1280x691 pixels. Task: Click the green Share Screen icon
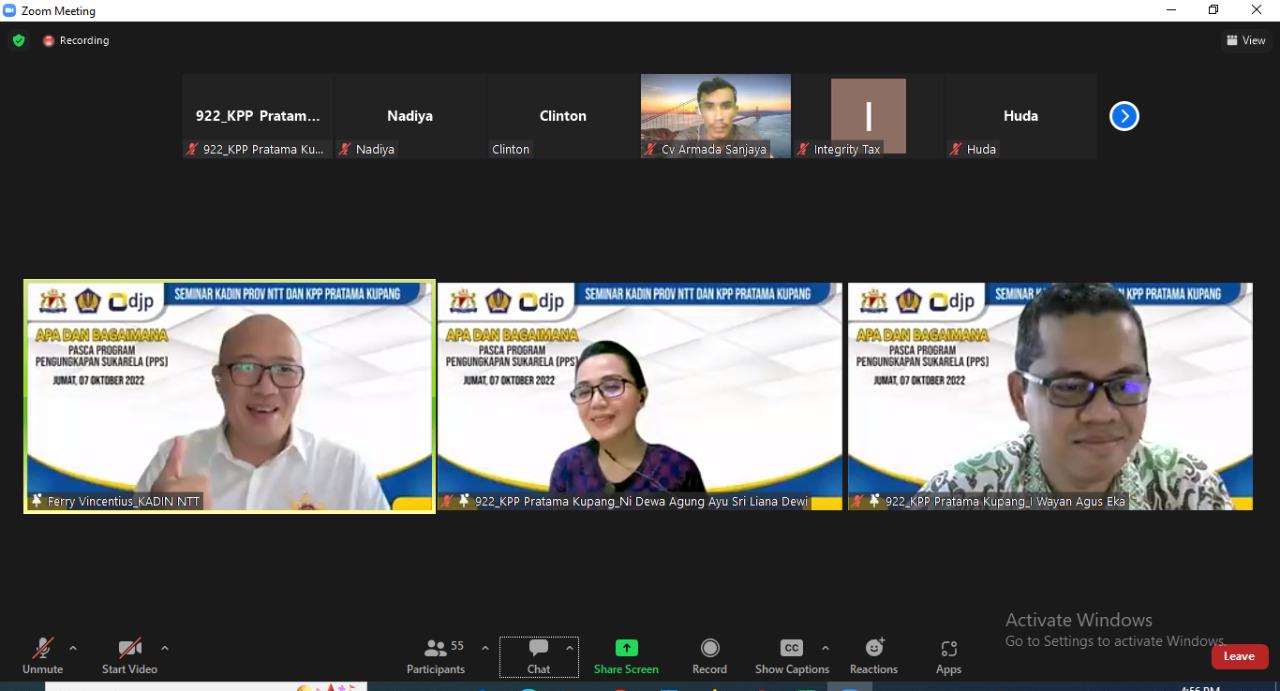[626, 648]
